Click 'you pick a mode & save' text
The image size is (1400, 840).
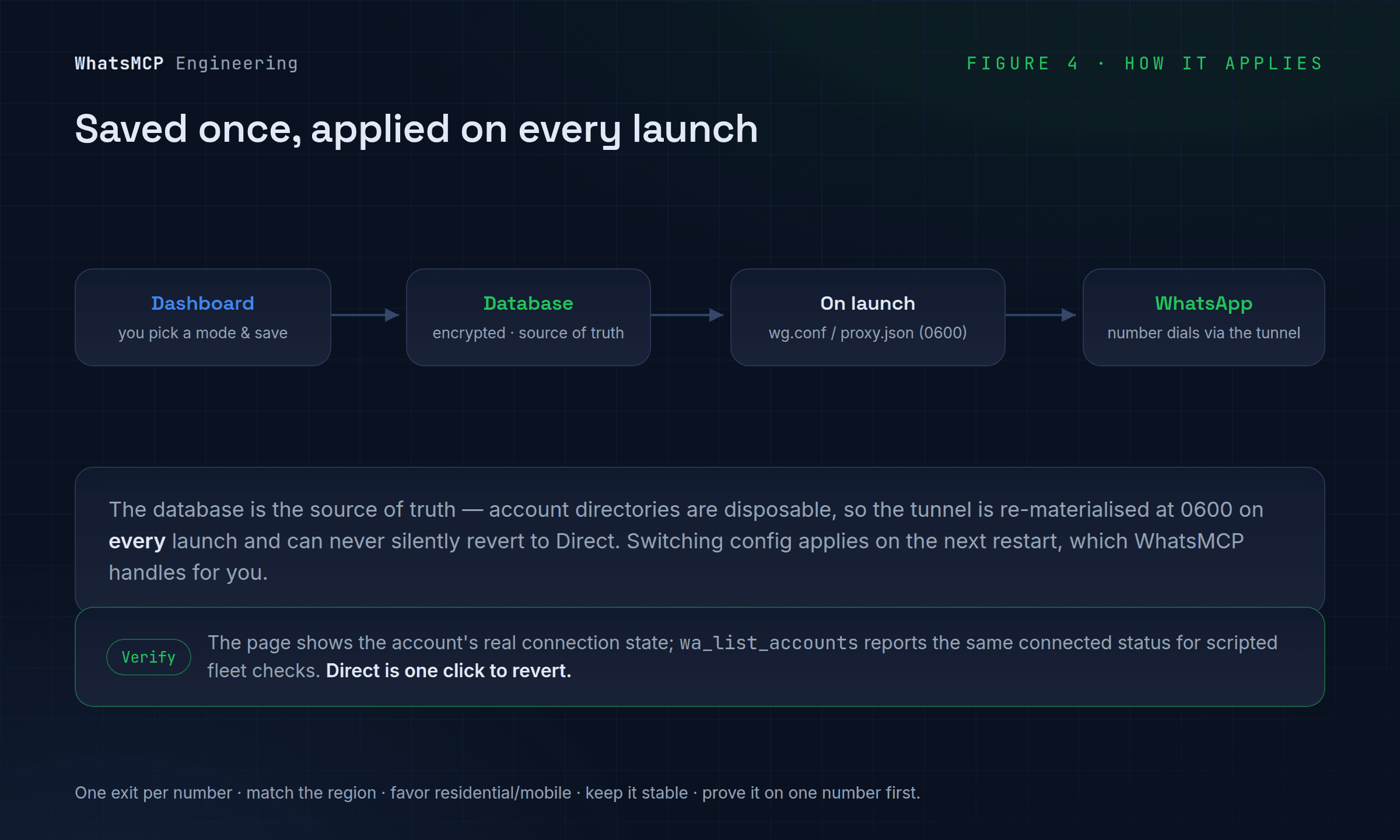[x=203, y=332]
